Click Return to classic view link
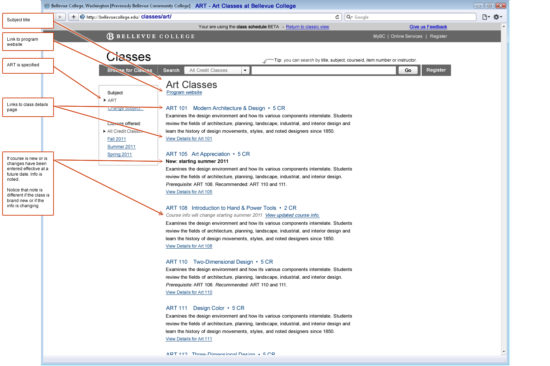This screenshot has width=550, height=366. click(x=307, y=27)
